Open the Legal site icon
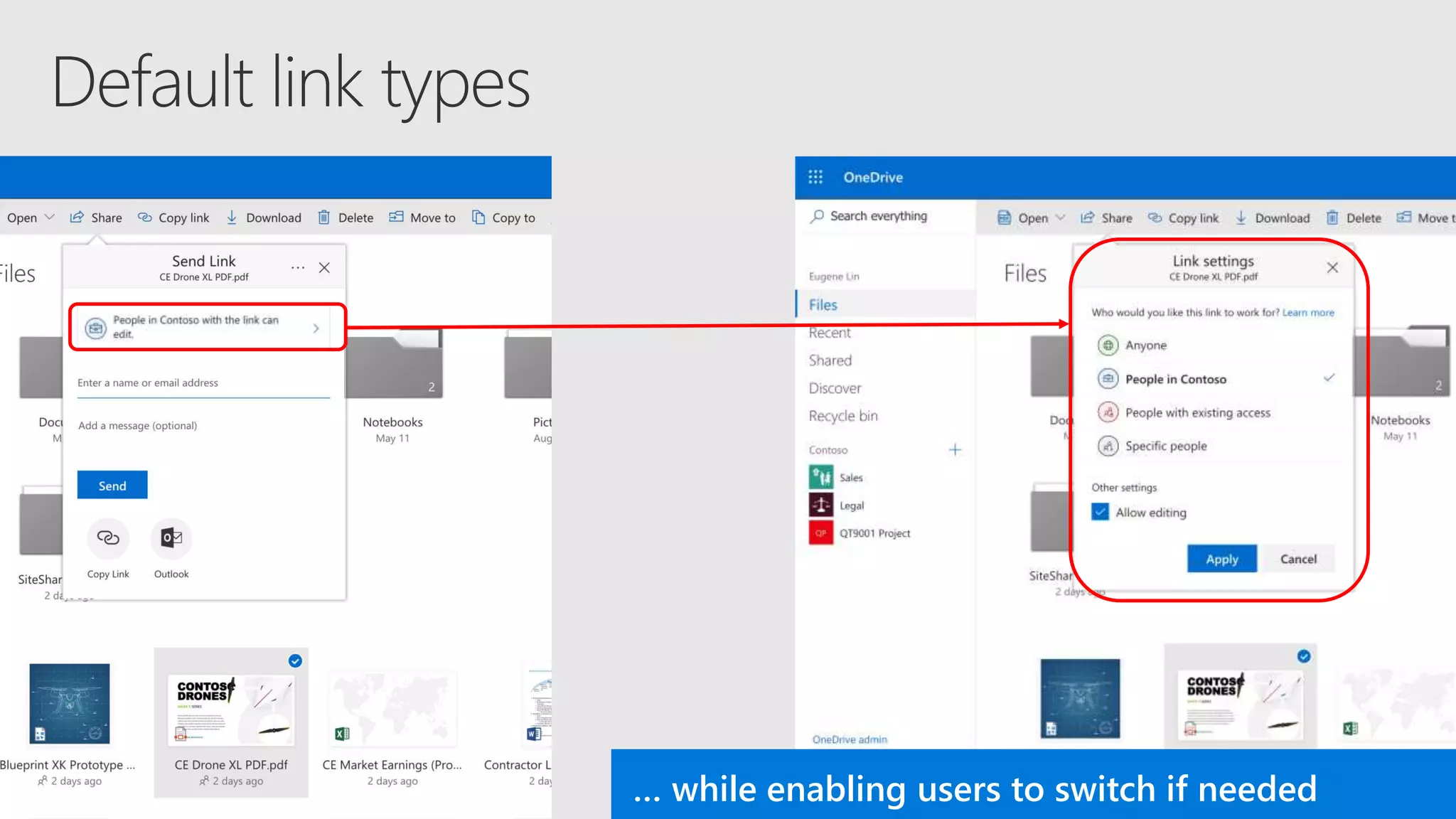1456x819 pixels. pos(821,505)
